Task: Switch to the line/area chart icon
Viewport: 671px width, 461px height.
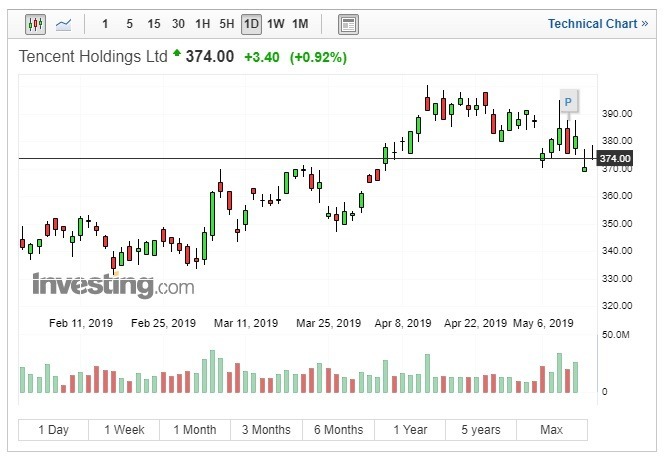Action: pyautogui.click(x=63, y=24)
